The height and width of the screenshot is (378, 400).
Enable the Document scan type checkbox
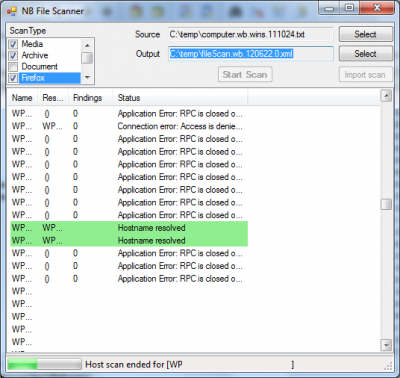13,67
